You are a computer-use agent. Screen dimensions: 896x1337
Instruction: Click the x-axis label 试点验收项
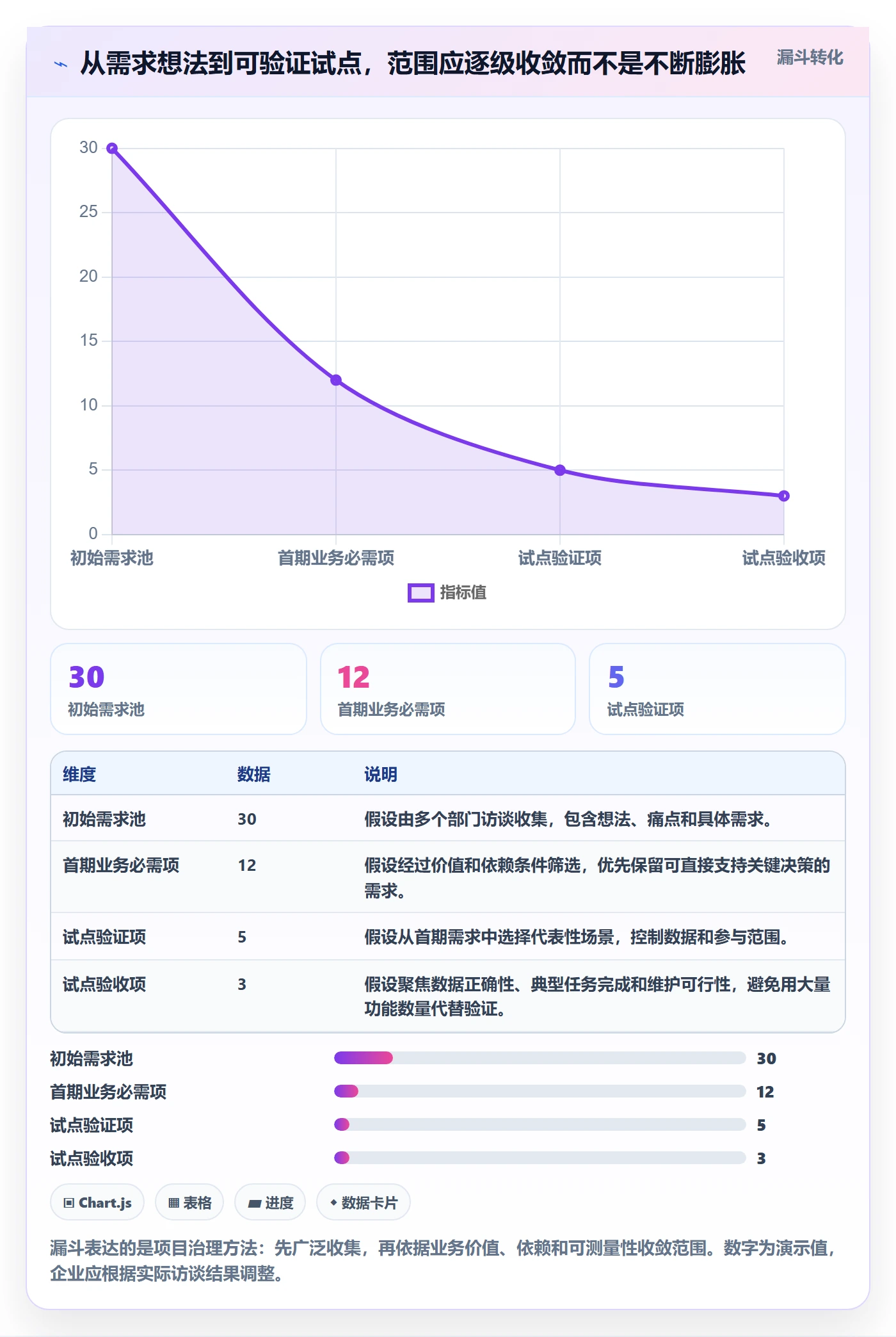pos(784,558)
